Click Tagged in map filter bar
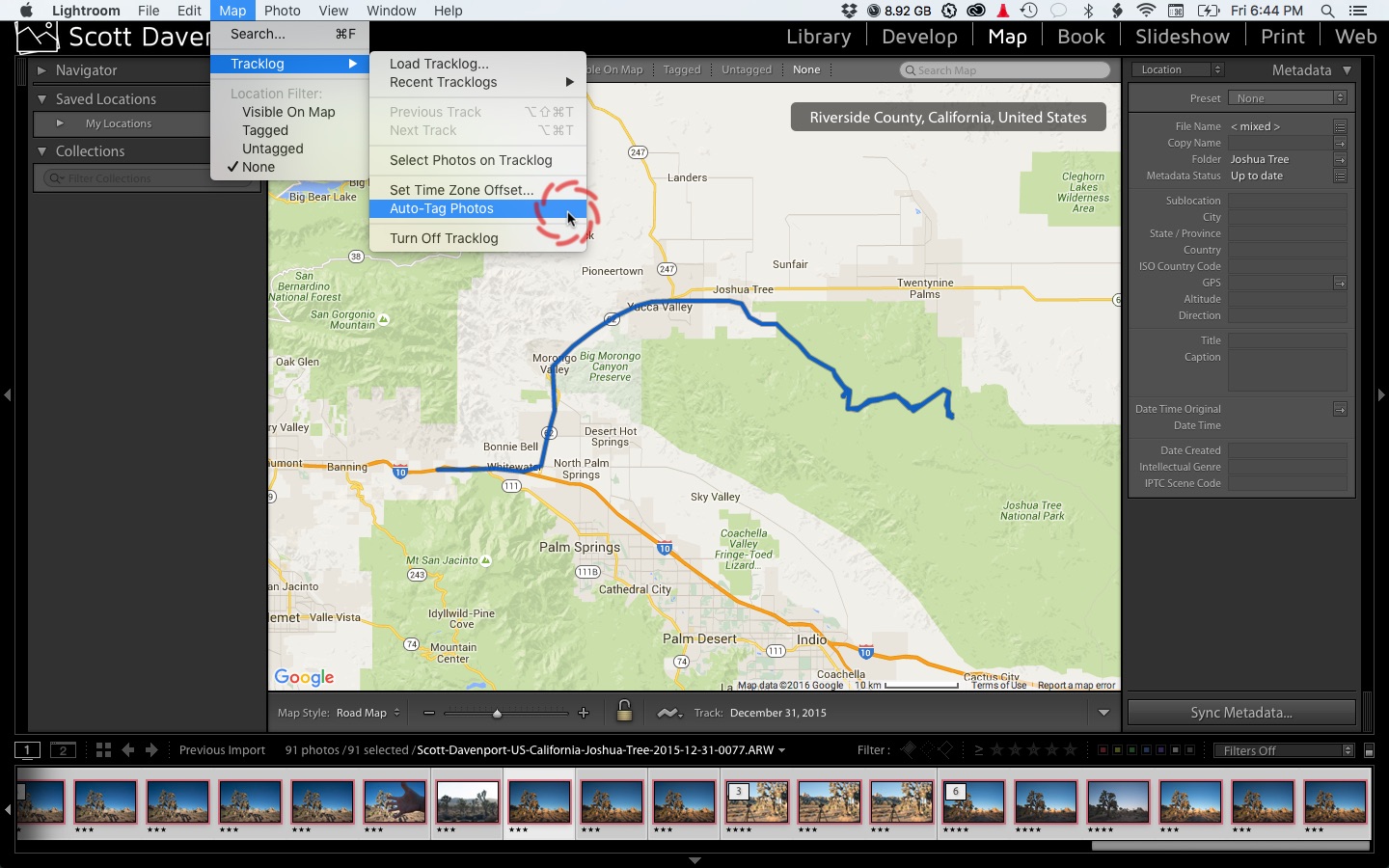This screenshot has height=868, width=1389. click(x=682, y=69)
